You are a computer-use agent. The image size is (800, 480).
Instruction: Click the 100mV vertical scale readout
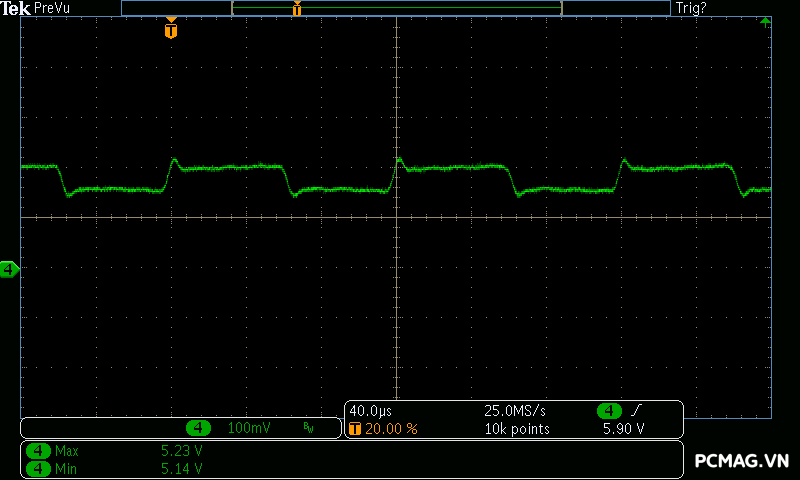click(249, 427)
